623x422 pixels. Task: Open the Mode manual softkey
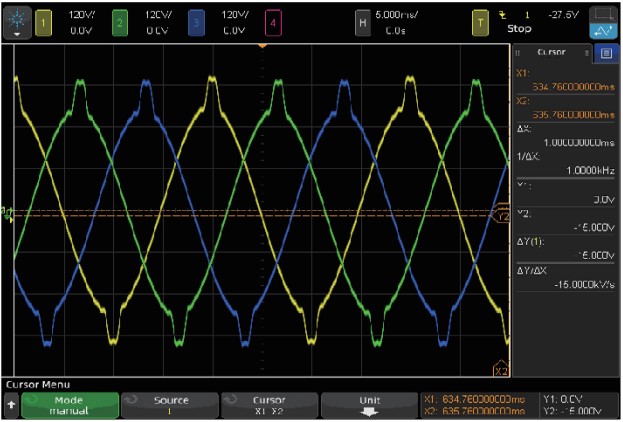pyautogui.click(x=68, y=404)
